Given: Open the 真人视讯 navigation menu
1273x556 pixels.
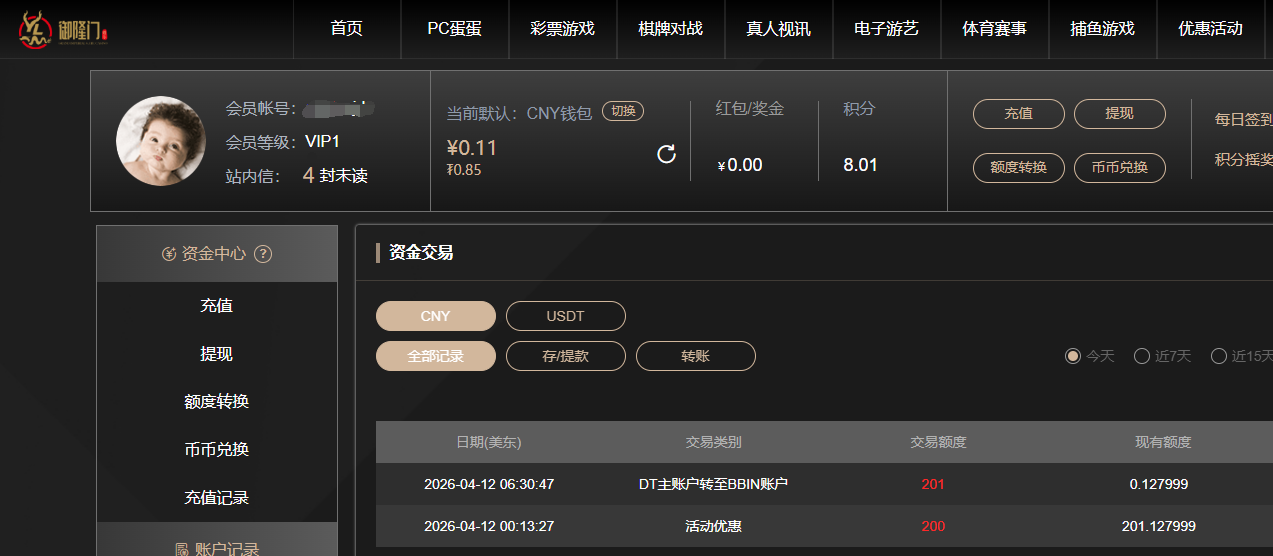Looking at the screenshot, I should click(x=778, y=29).
